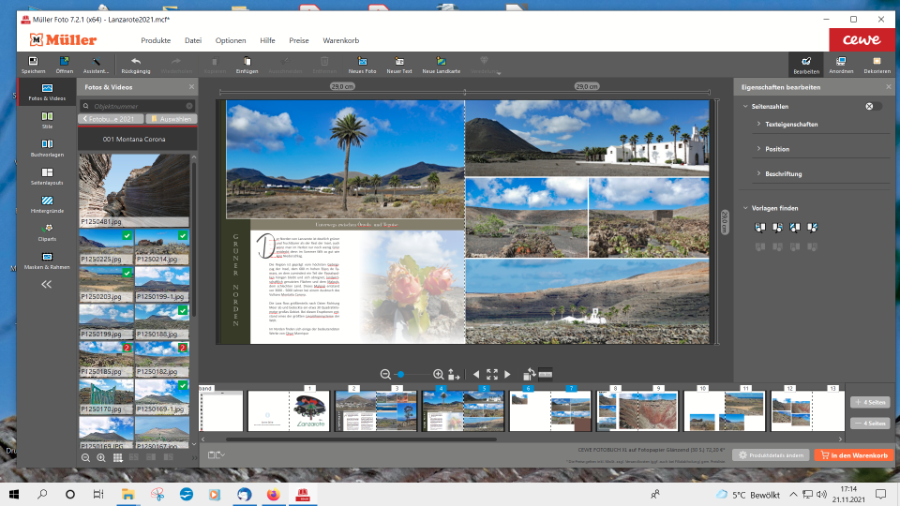Open the Produkte menu
The width and height of the screenshot is (900, 506).
pos(155,40)
